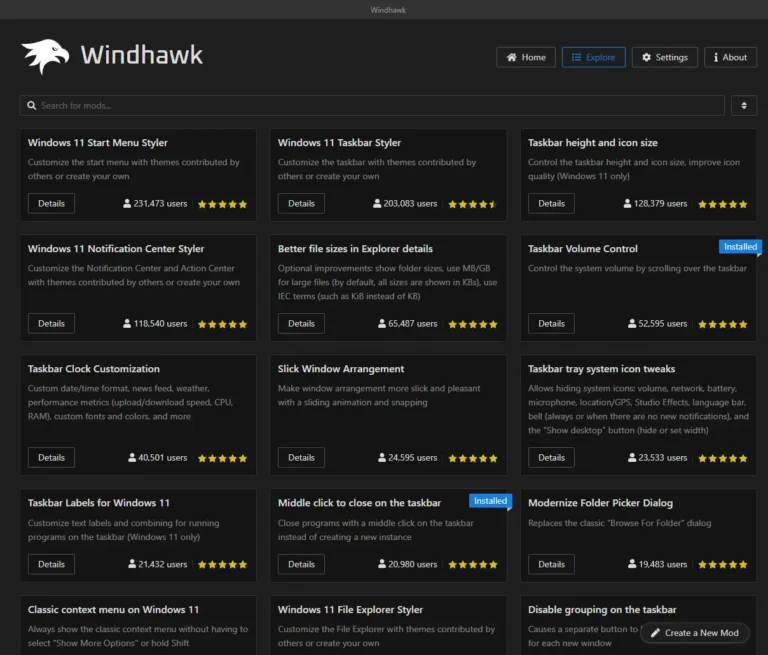
Task: Click star rating of Slick Window Arrangement
Action: [x=473, y=458]
